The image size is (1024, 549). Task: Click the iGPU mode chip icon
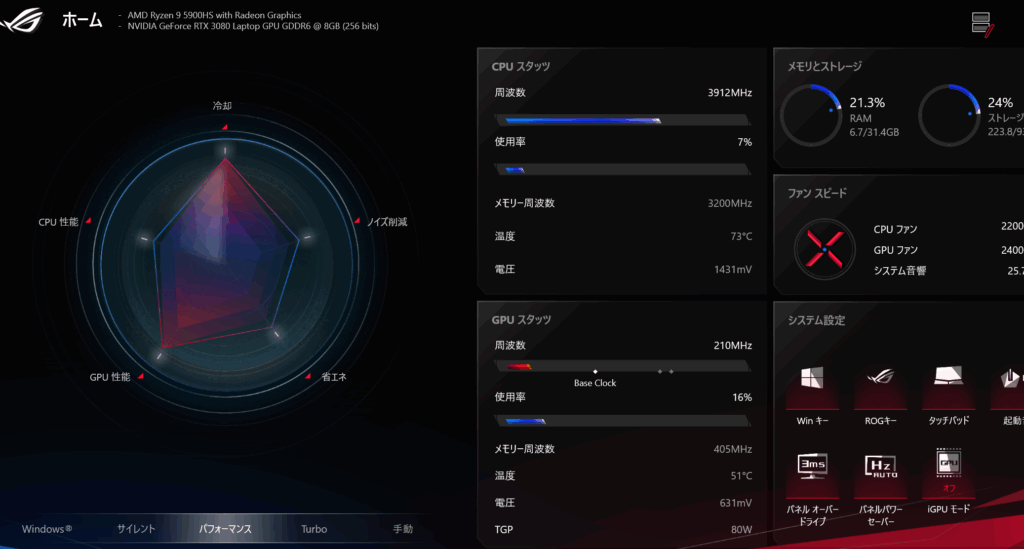coord(948,464)
